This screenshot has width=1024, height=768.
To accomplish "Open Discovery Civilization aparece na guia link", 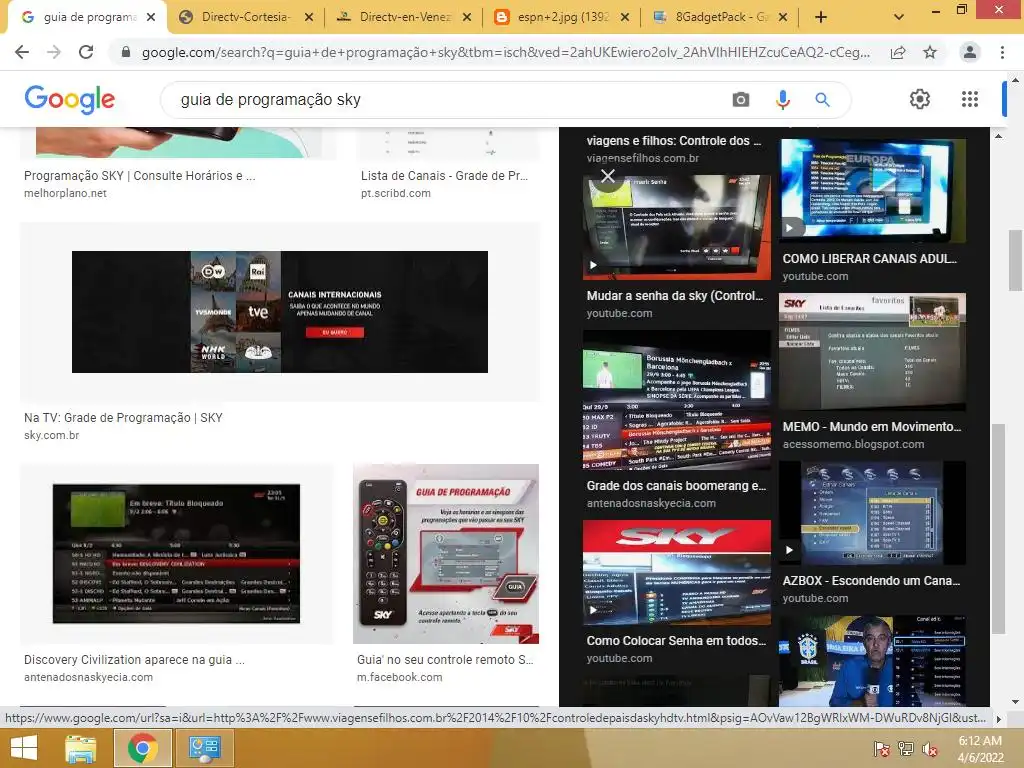I will [x=135, y=660].
